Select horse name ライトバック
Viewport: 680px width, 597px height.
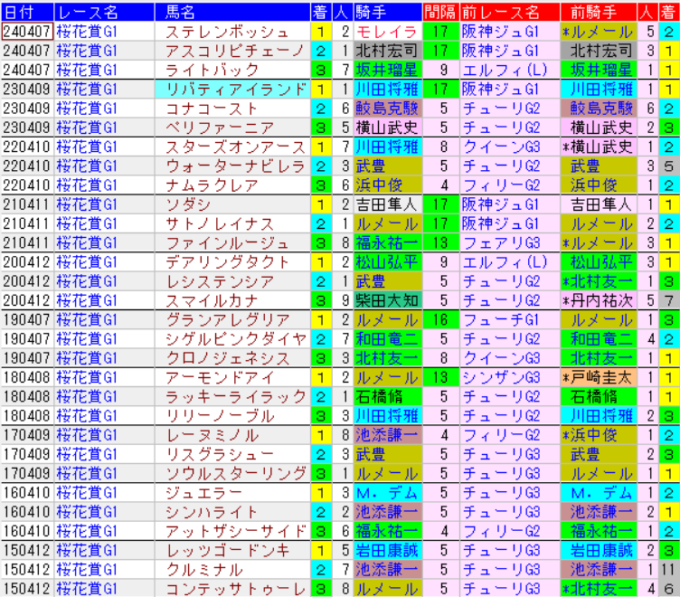tap(212, 70)
